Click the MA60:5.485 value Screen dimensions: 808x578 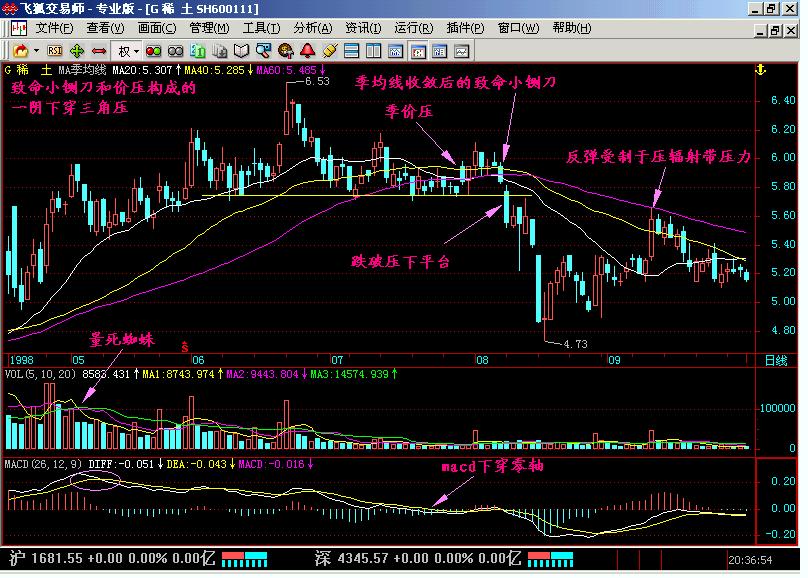(x=286, y=70)
